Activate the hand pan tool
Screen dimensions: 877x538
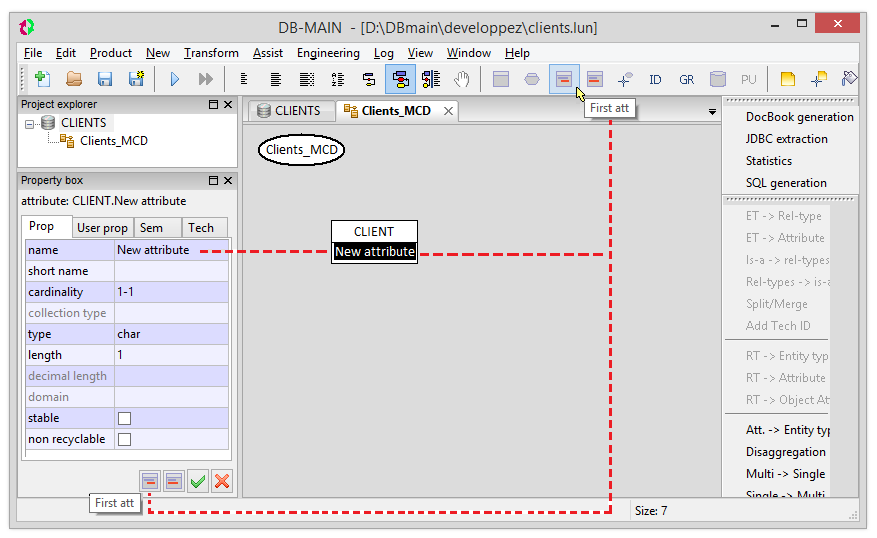[x=462, y=79]
